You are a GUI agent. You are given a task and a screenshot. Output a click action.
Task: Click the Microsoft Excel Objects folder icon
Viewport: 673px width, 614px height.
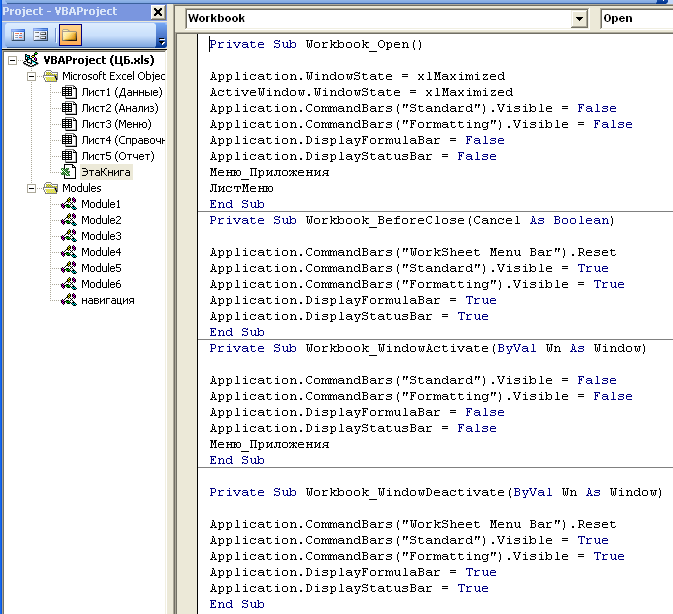coord(51,76)
